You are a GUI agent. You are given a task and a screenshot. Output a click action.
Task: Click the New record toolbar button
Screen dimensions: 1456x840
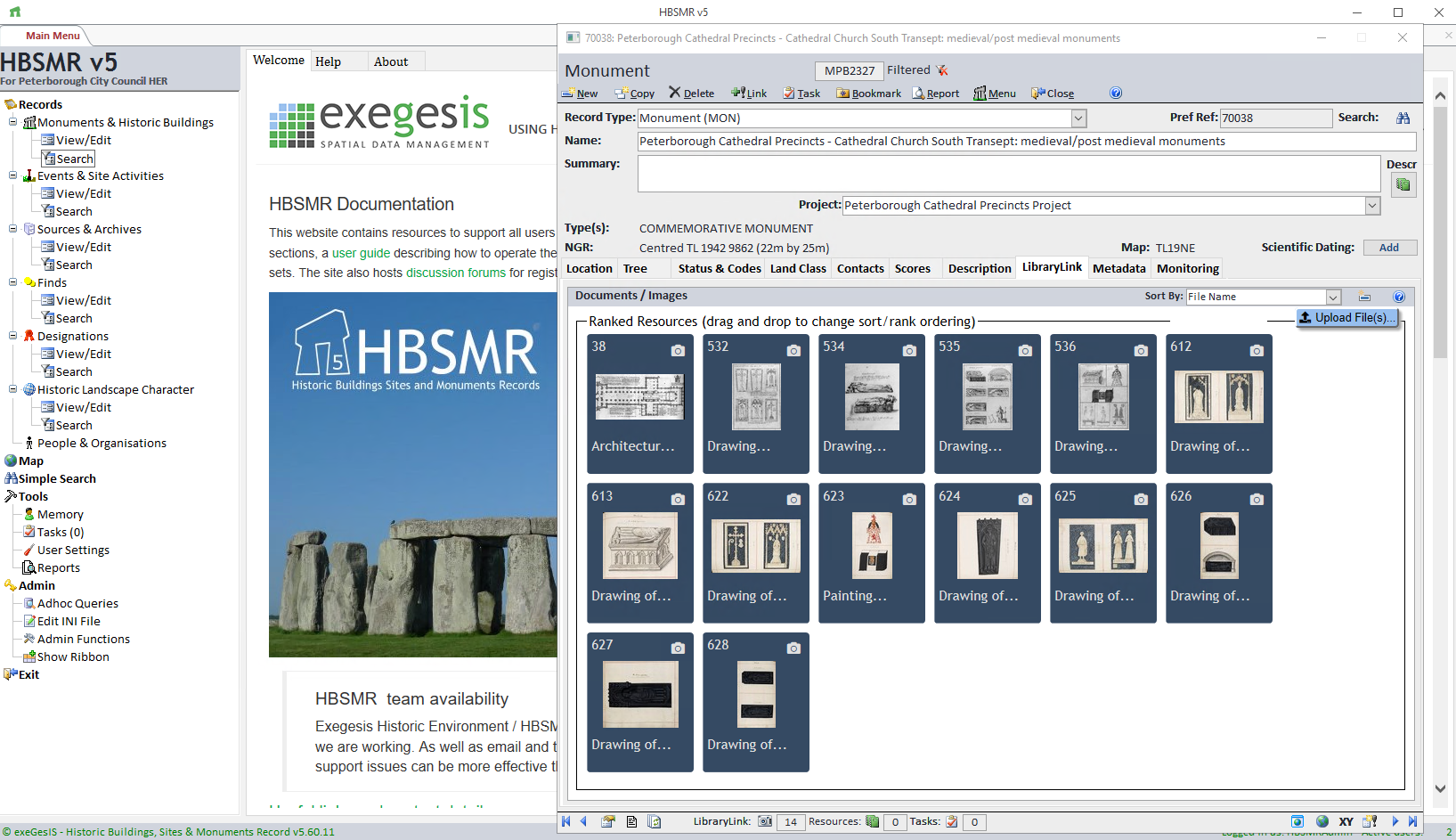click(x=580, y=94)
